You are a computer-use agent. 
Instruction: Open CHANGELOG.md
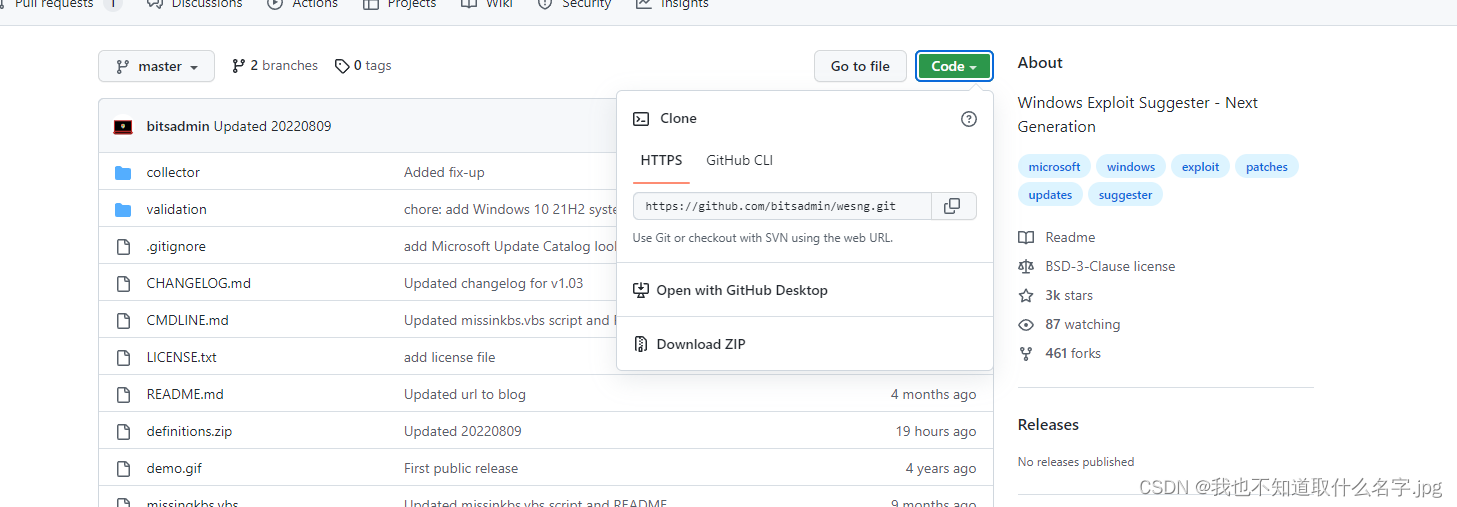[x=199, y=283]
